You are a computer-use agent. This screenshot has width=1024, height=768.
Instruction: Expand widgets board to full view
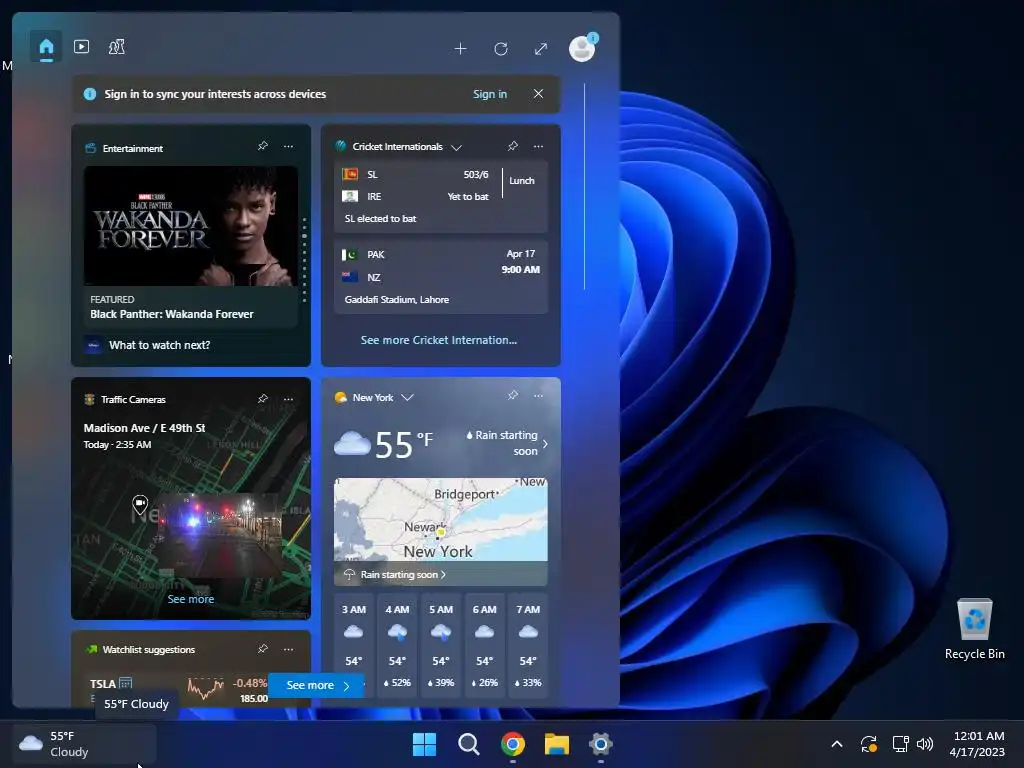(x=541, y=49)
